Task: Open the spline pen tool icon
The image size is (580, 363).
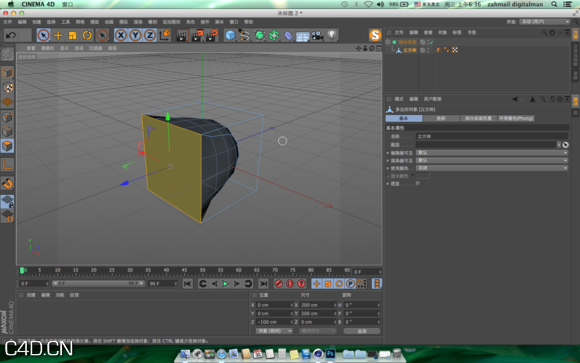Action: 245,36
